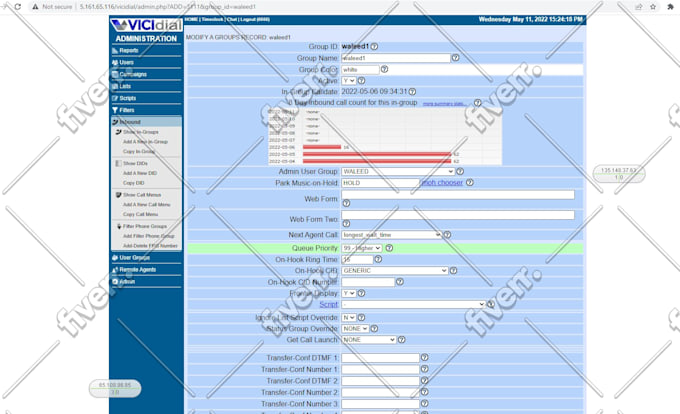Viewport: 680px width, 414px height.
Task: Click help icon for Transfer-Conf Number 1
Action: [x=425, y=369]
